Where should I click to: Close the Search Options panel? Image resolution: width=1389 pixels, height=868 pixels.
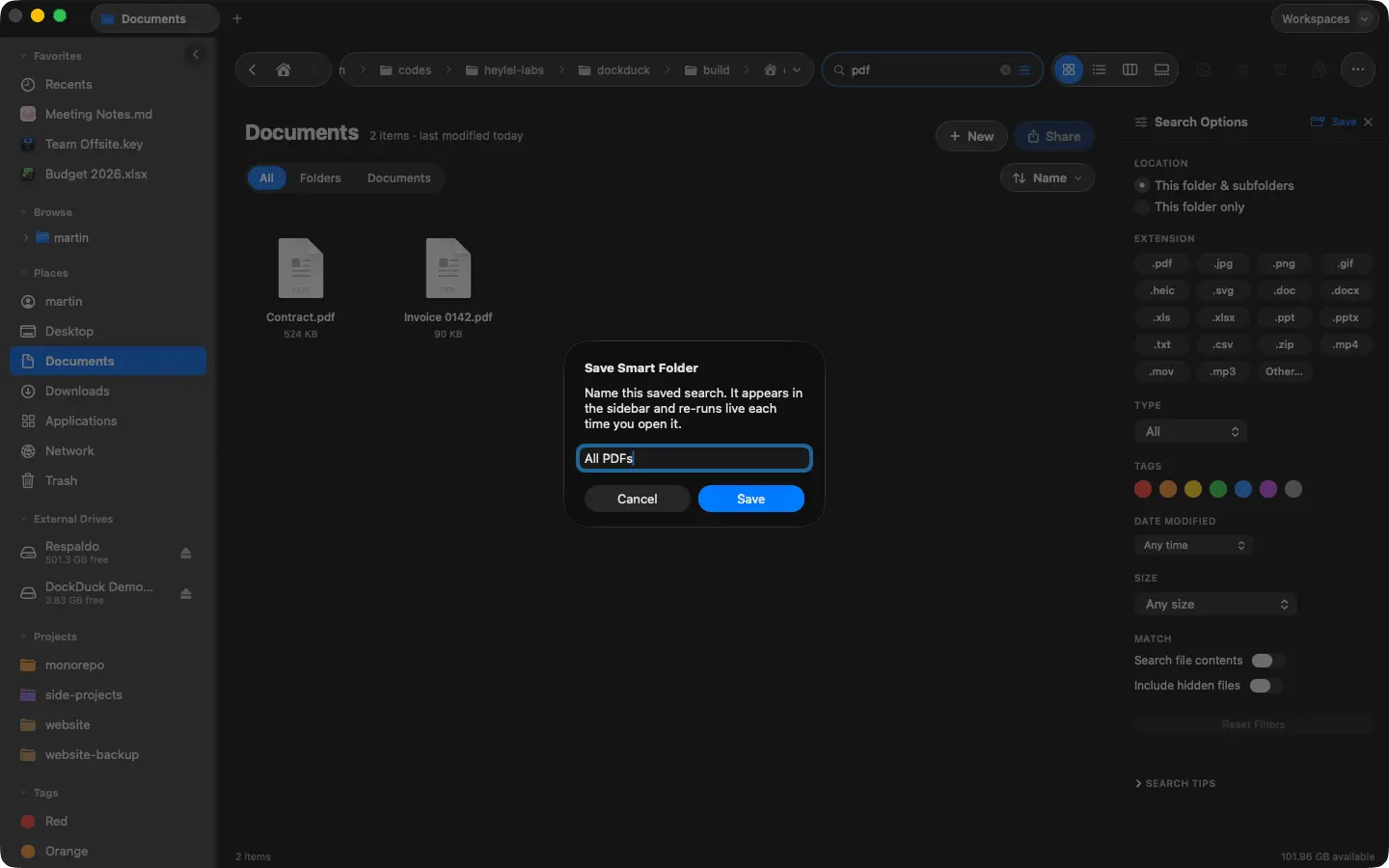(x=1368, y=122)
